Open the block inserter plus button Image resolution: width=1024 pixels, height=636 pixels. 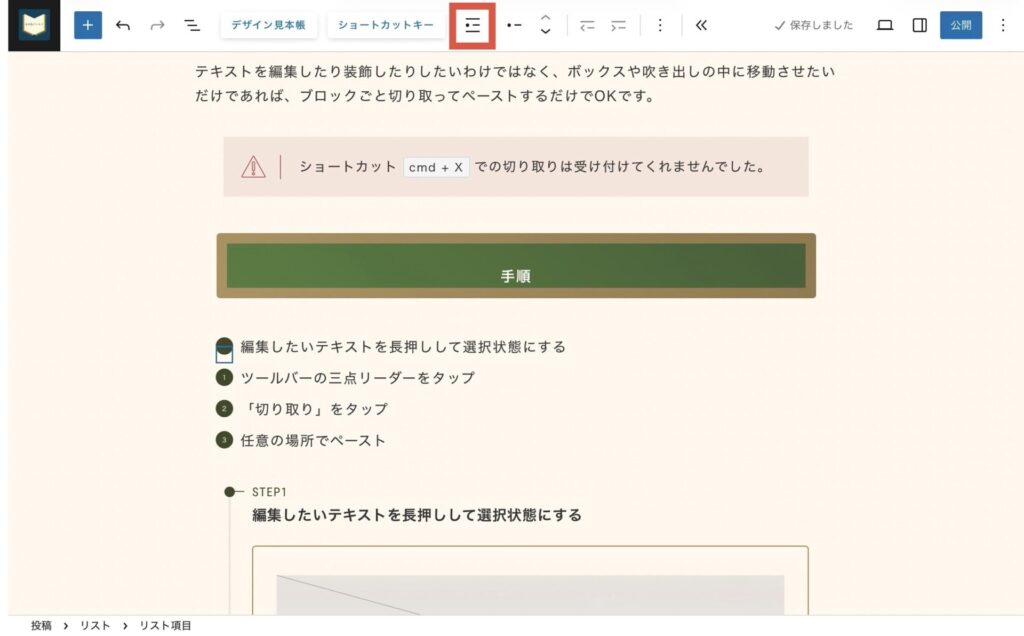click(x=88, y=26)
